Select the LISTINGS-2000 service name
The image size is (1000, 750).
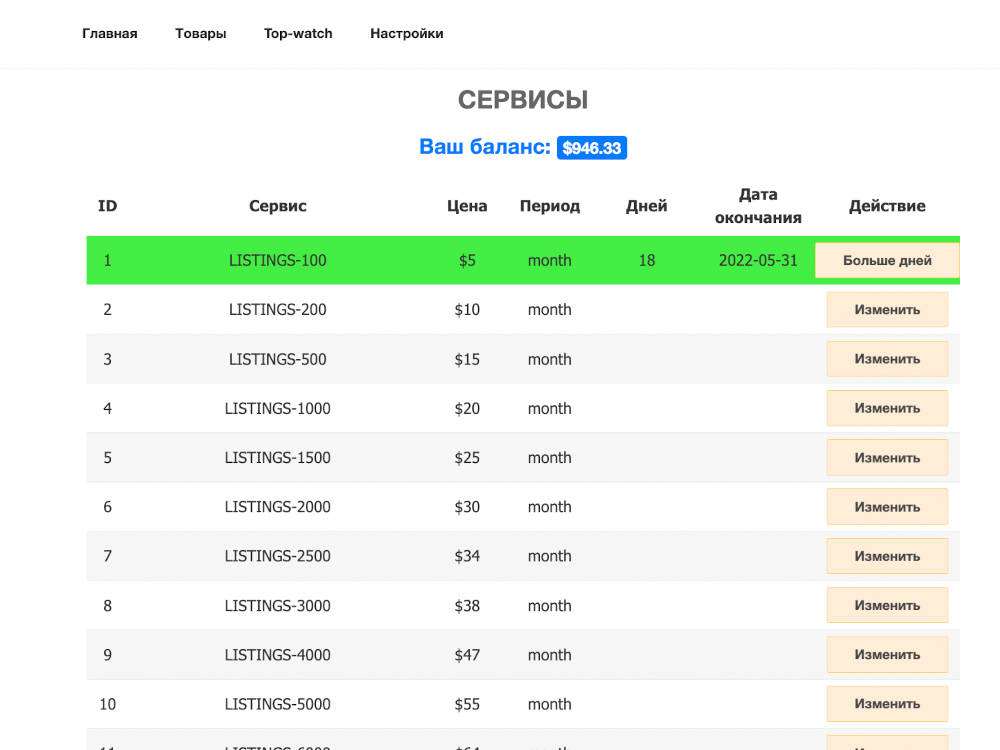point(277,506)
